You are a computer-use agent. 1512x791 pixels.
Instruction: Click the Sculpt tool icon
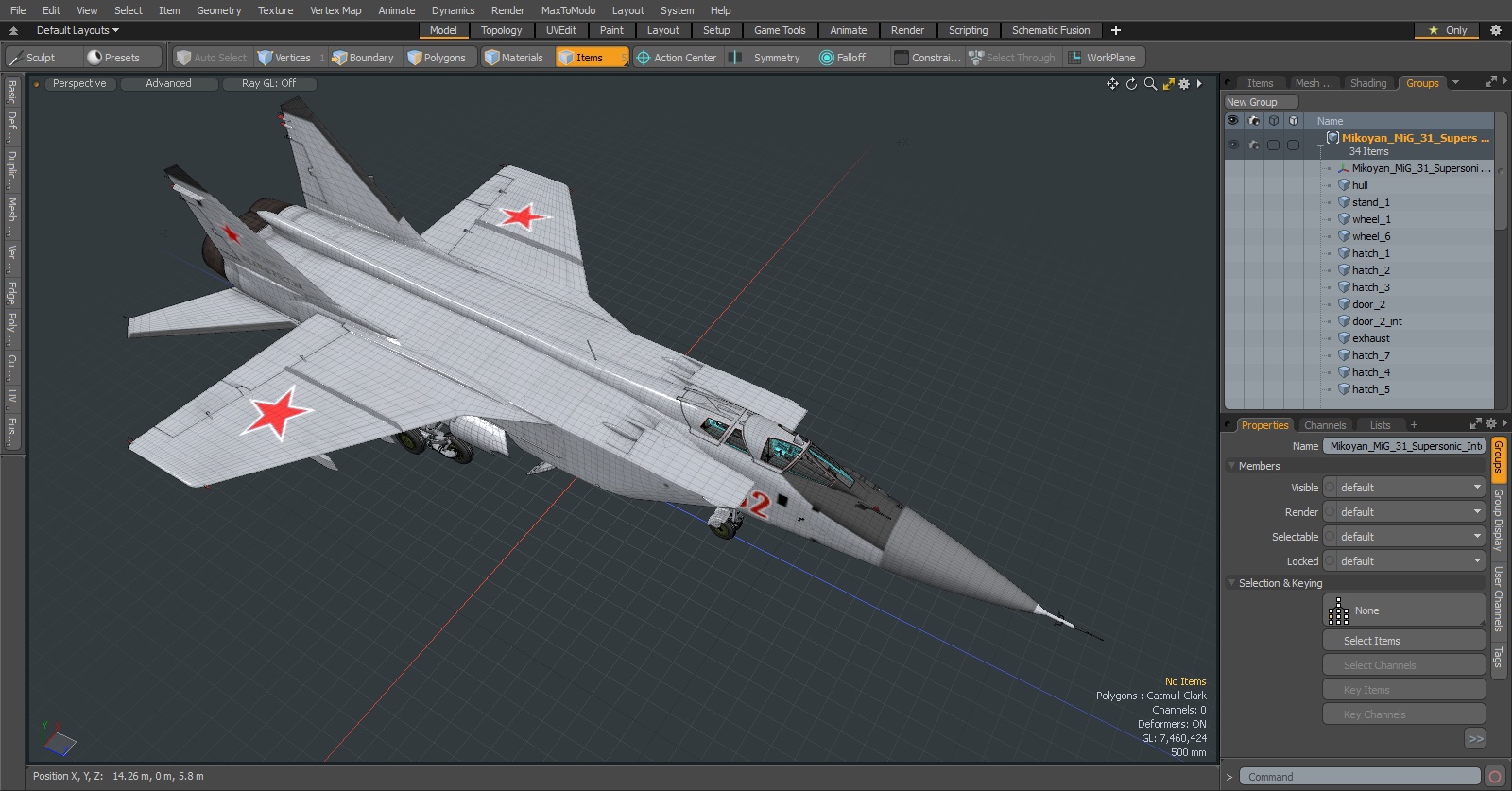(x=15, y=58)
